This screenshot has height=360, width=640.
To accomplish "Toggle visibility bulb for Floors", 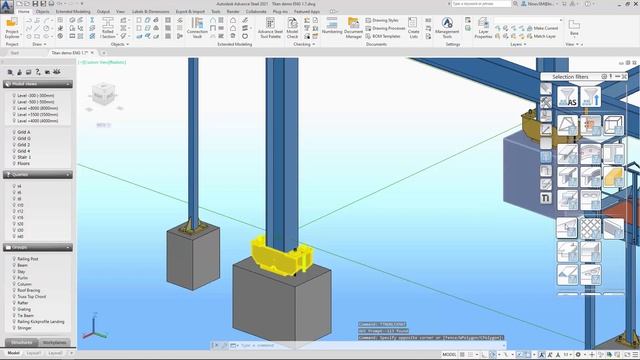I will [14, 163].
